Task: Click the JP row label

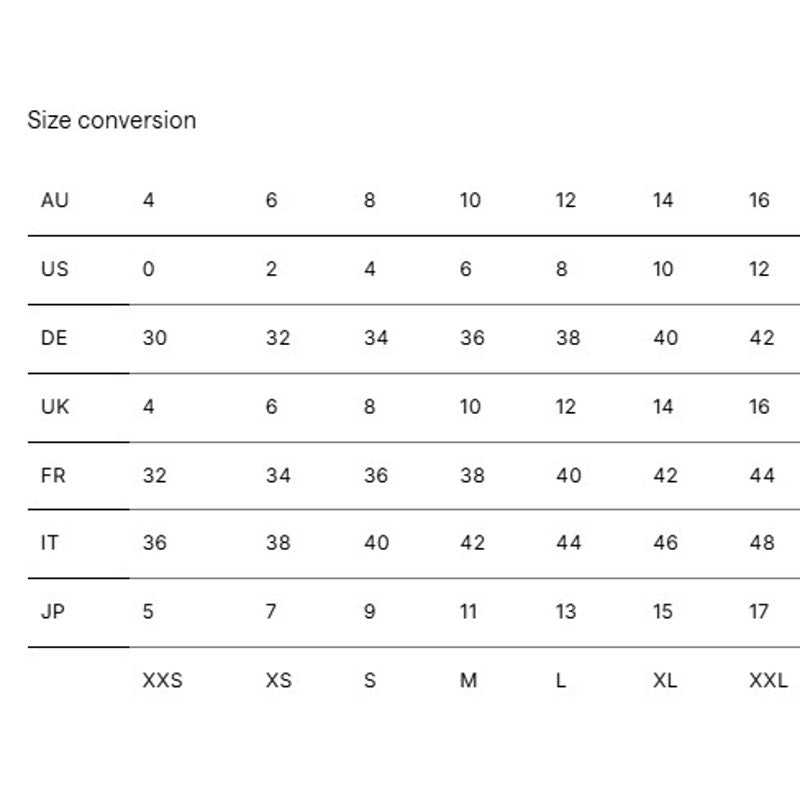Action: click(53, 611)
